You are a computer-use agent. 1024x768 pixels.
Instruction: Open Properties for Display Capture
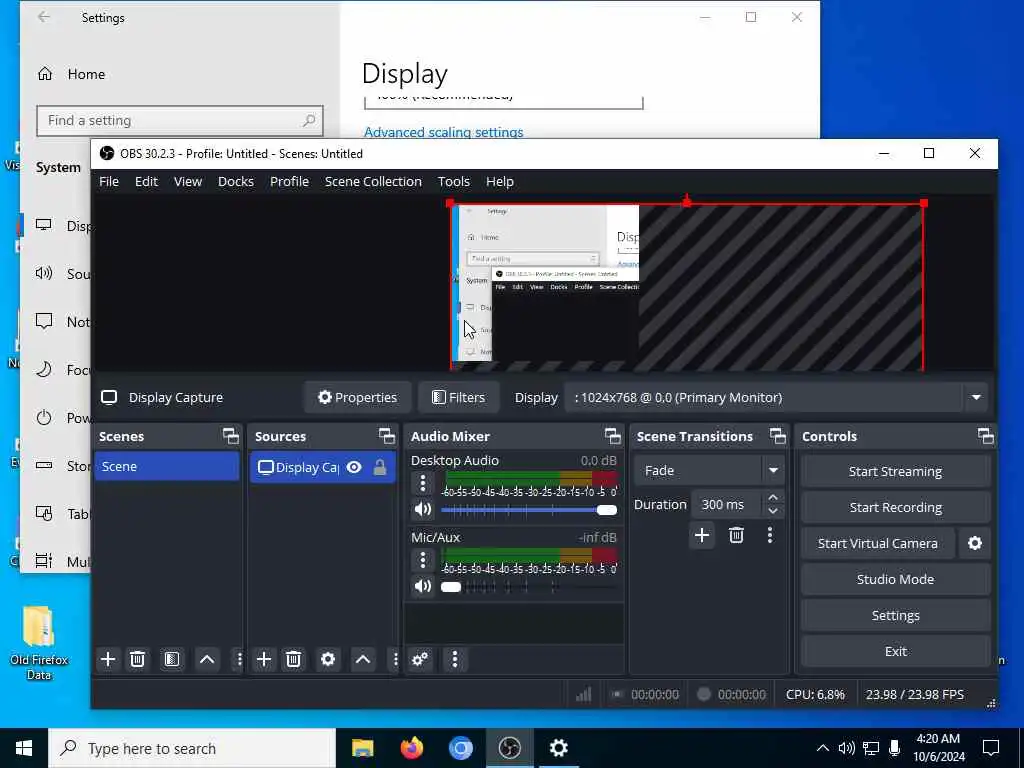tap(357, 398)
